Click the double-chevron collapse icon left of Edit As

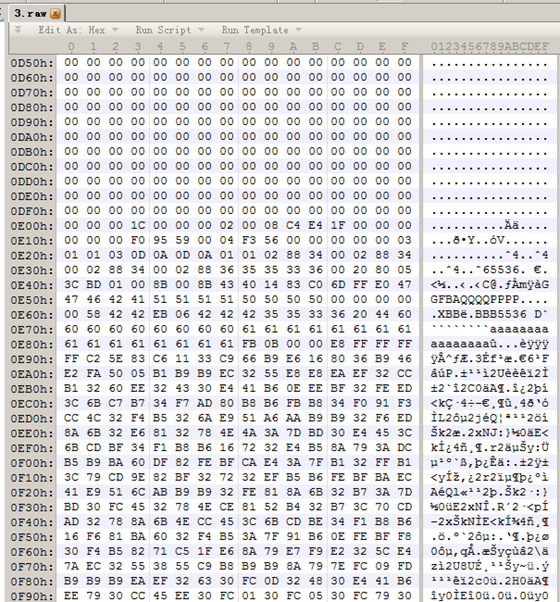(x=18, y=30)
